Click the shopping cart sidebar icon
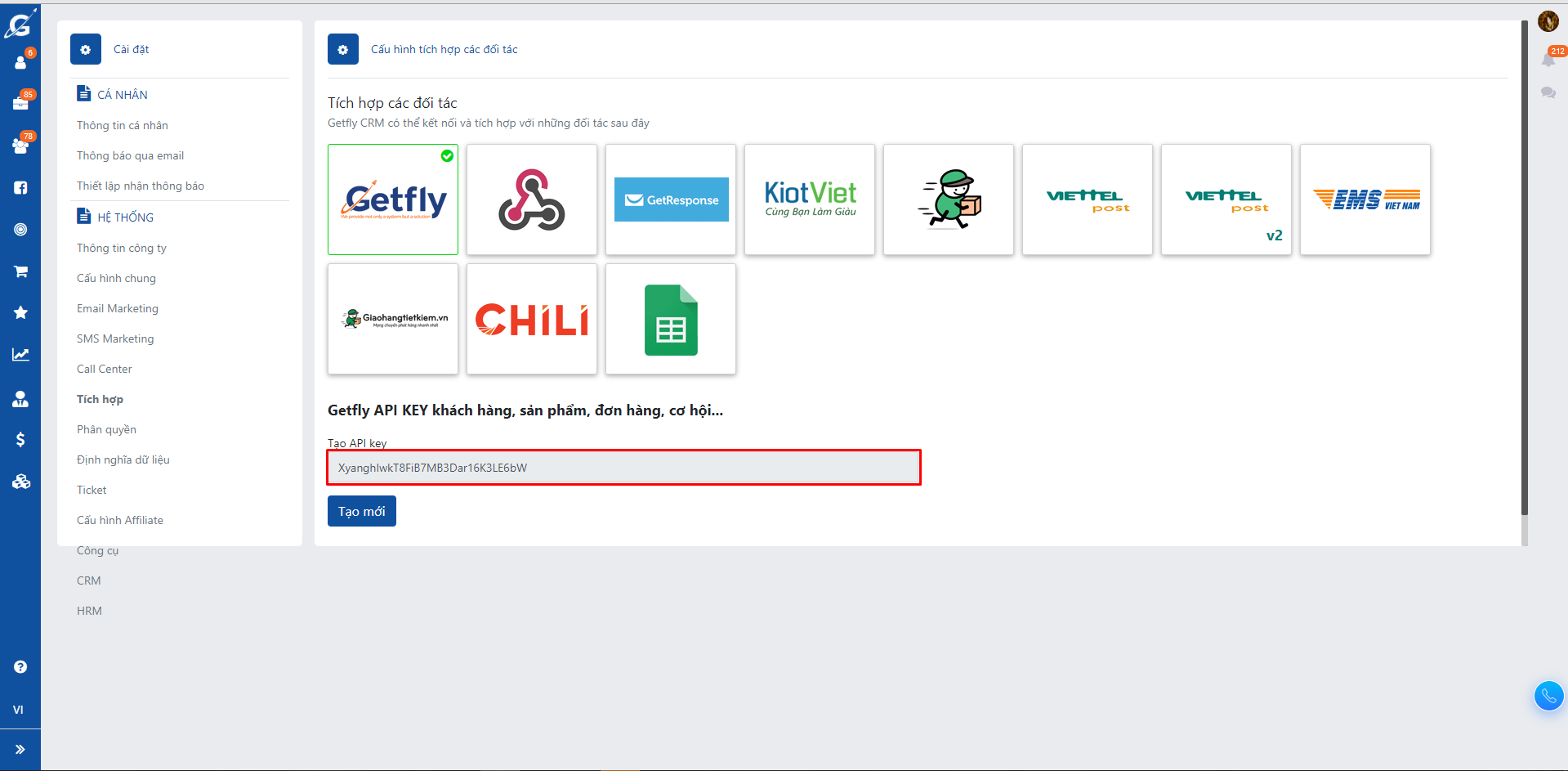Image resolution: width=1568 pixels, height=771 pixels. coord(20,271)
